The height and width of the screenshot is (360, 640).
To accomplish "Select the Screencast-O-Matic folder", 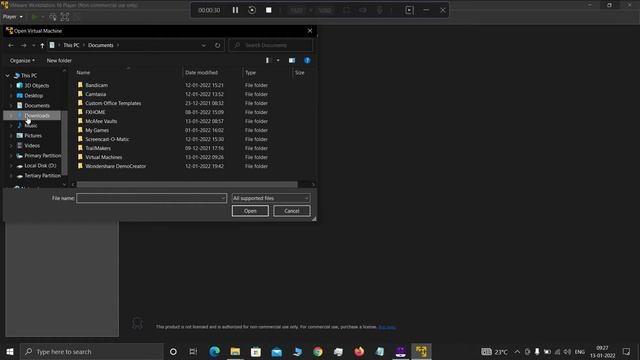I will coord(107,139).
